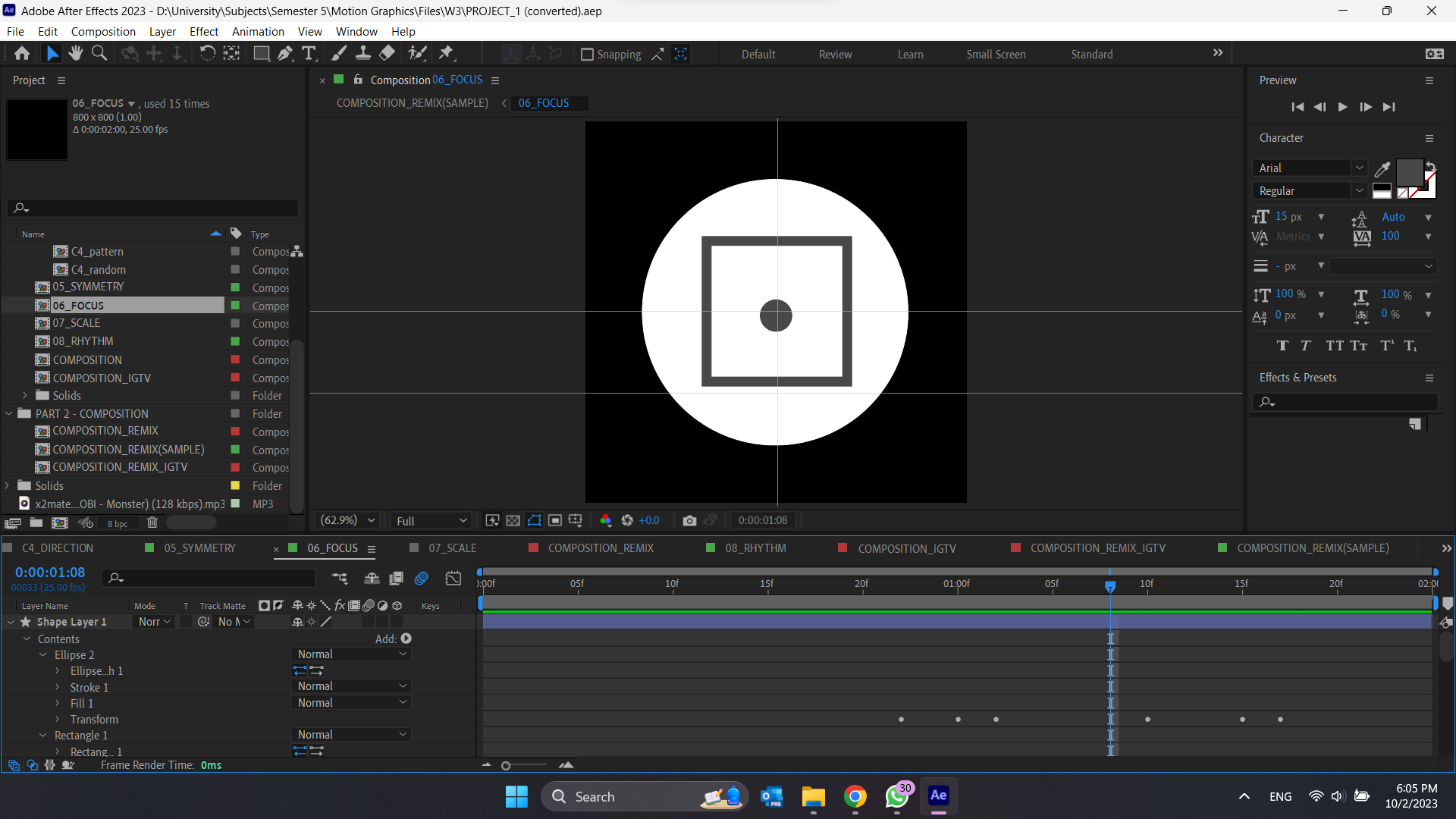
Task: Open viewer resolution Full dropdown
Action: point(431,521)
